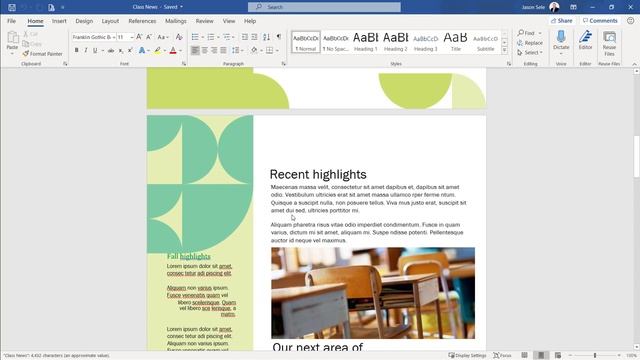Click Display Settings in status bar

[x=467, y=356]
